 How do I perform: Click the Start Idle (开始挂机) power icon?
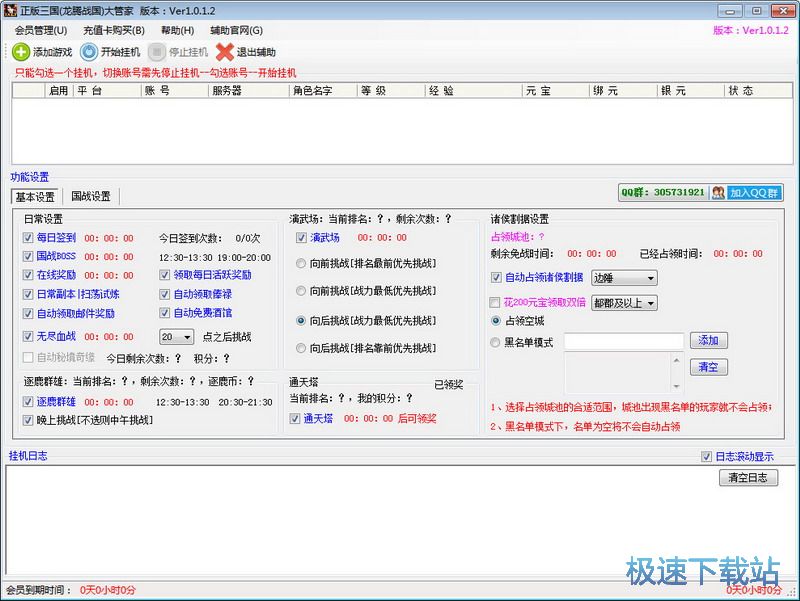89,52
